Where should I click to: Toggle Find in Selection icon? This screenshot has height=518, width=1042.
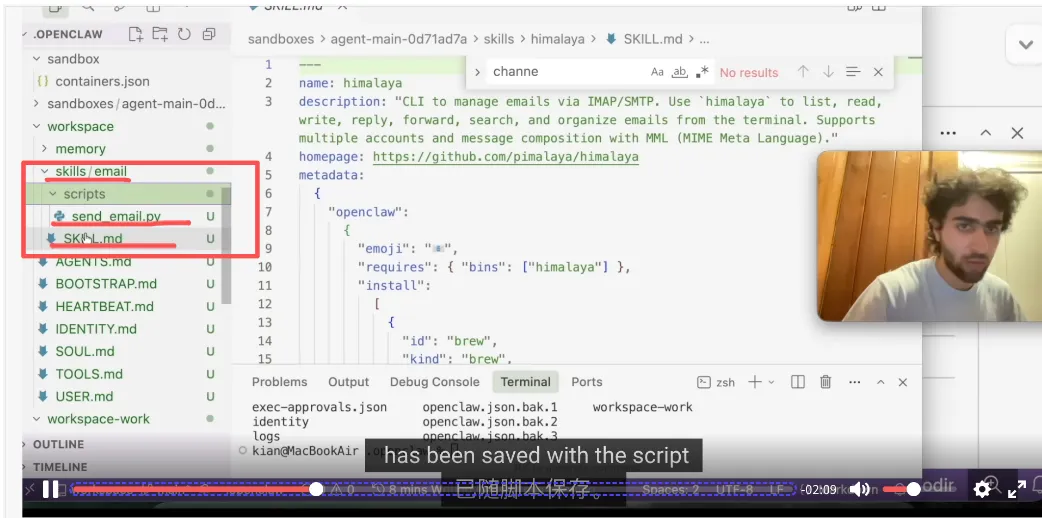853,72
